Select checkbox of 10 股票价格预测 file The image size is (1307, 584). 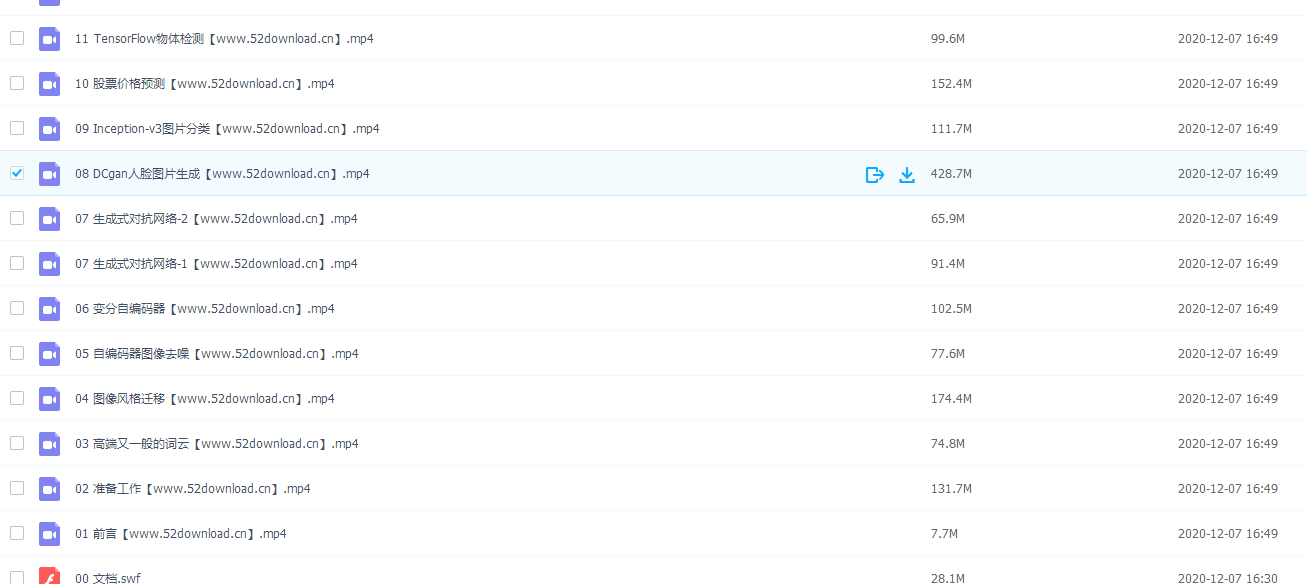tap(17, 83)
